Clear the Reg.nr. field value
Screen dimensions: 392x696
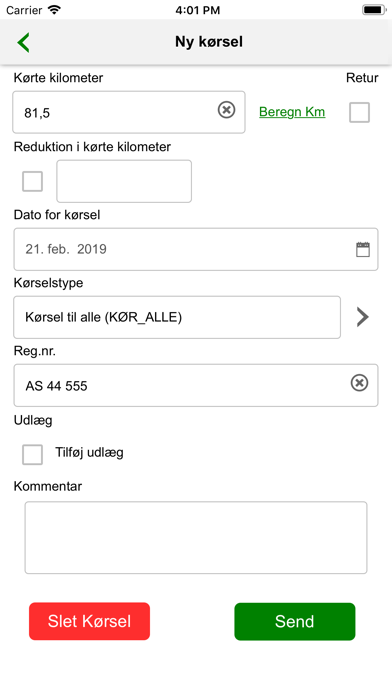[360, 383]
